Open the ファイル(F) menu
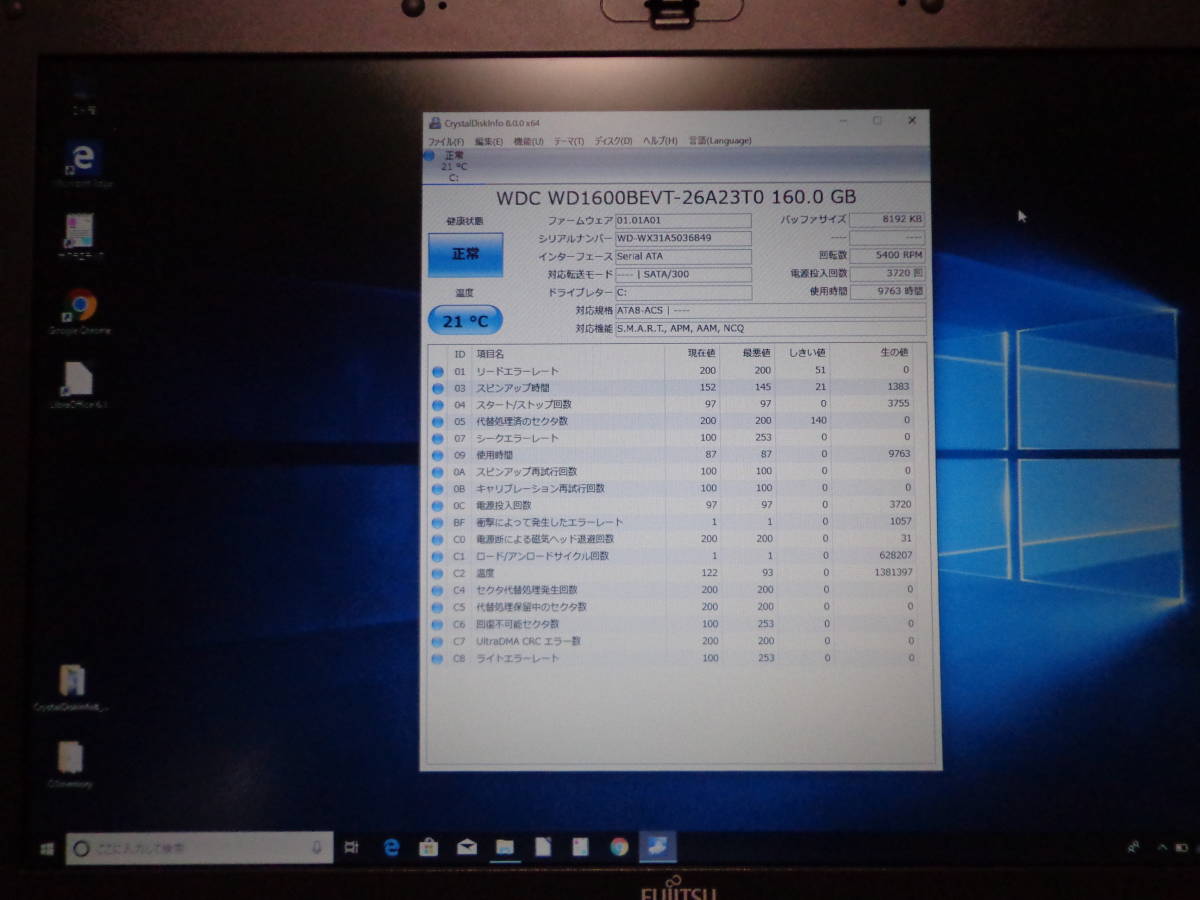1200x900 pixels. 446,141
